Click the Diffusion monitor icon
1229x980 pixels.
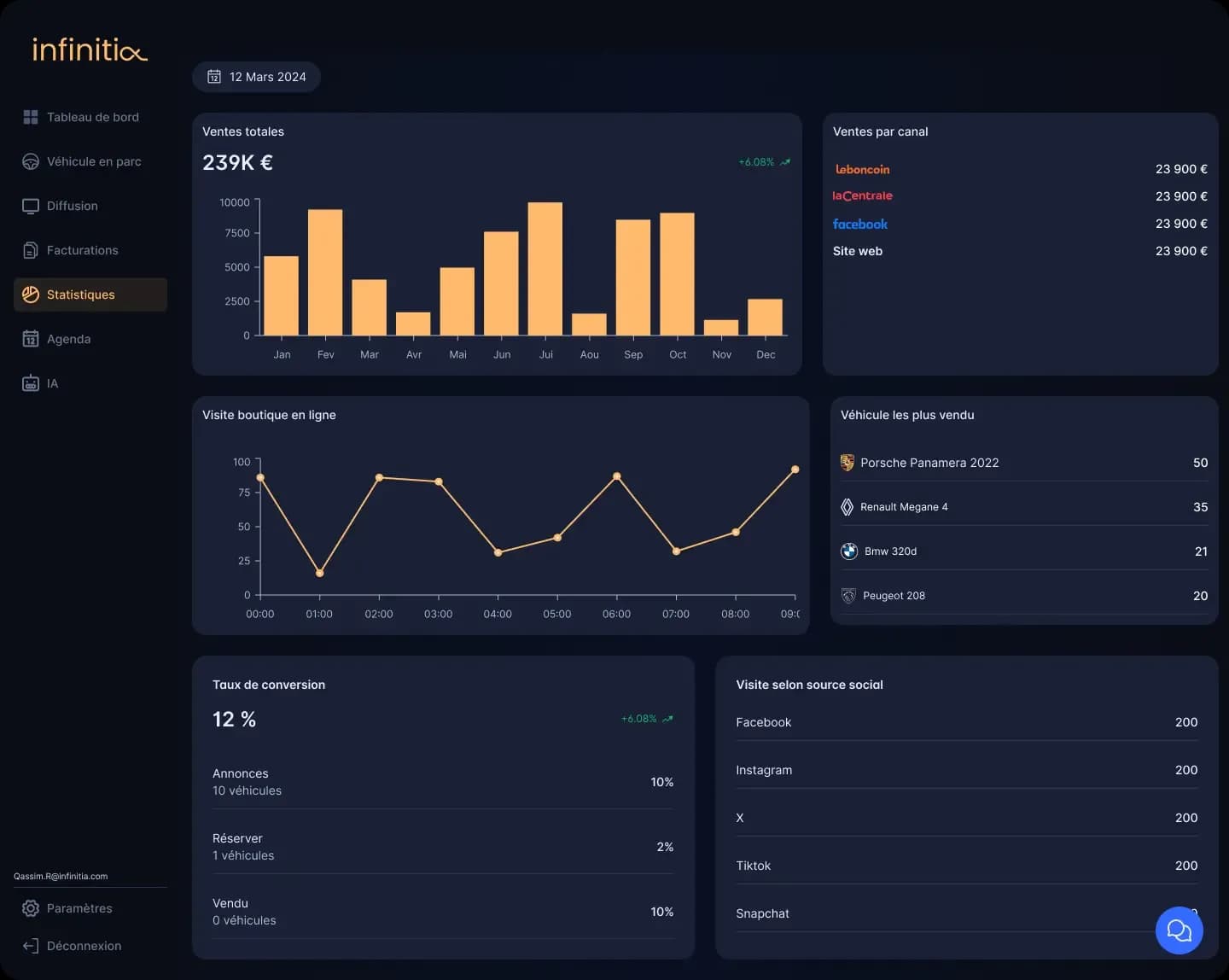click(x=30, y=206)
